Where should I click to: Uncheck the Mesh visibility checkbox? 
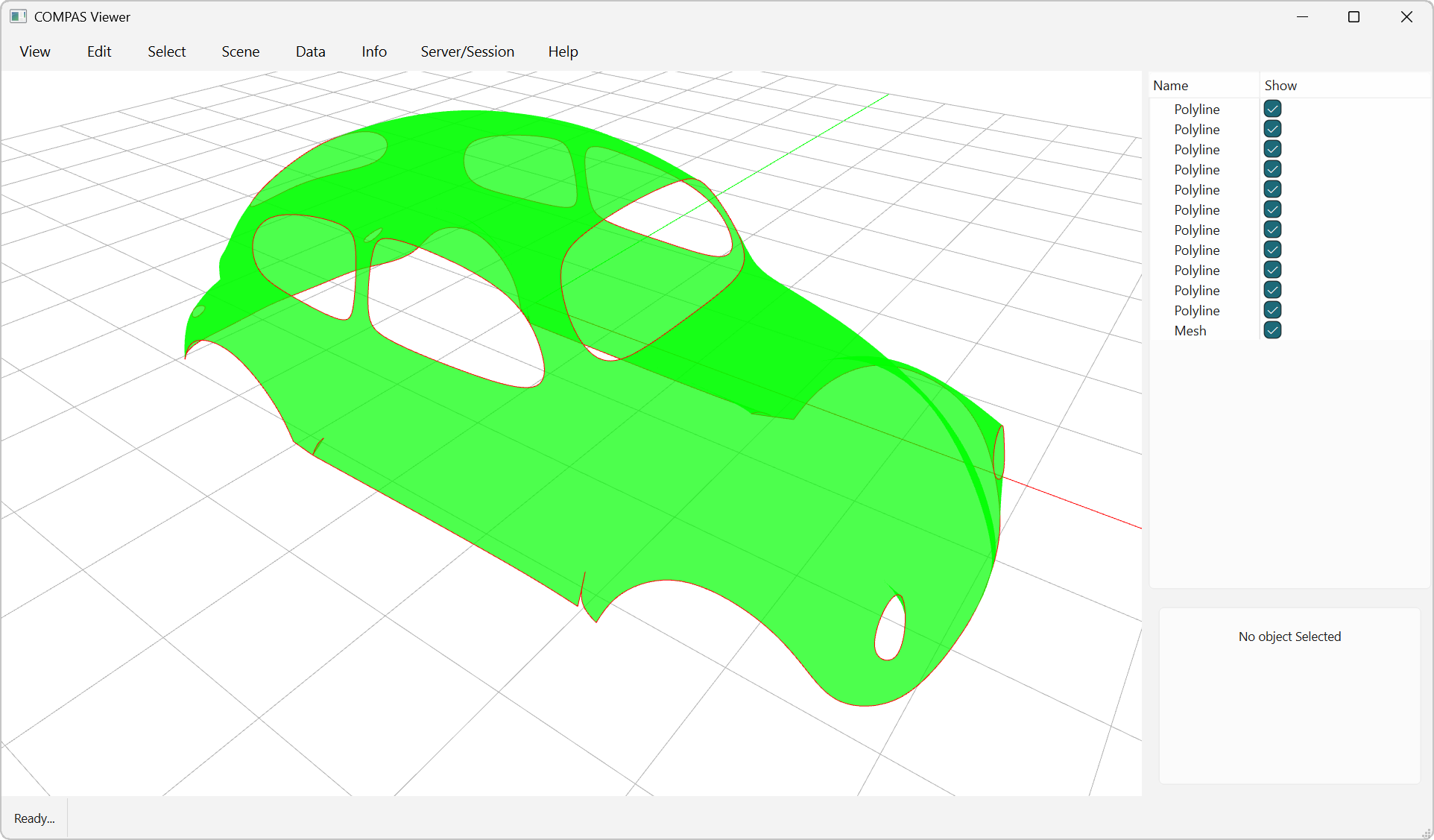(1272, 330)
